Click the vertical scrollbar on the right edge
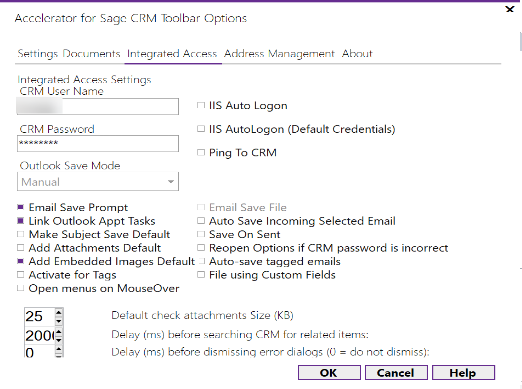The width and height of the screenshot is (522, 389). [x=520, y=42]
